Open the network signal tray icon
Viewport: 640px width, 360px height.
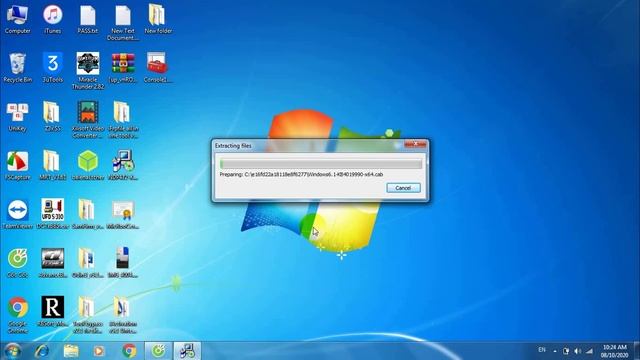(x=589, y=351)
